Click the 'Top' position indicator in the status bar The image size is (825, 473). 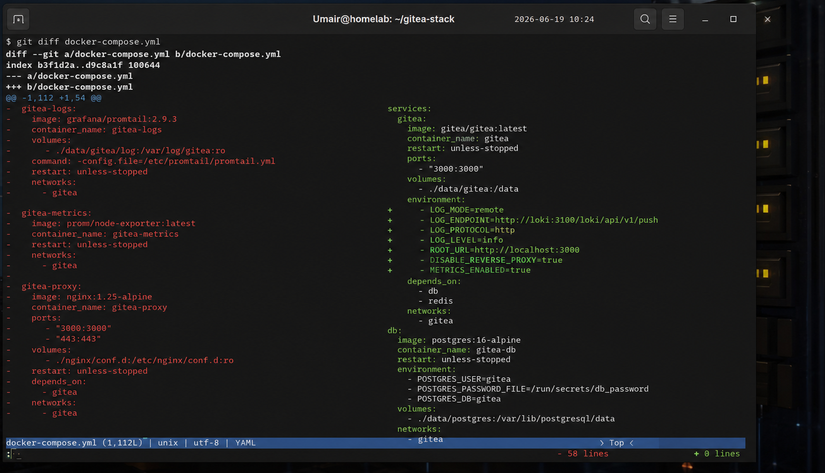[616, 443]
